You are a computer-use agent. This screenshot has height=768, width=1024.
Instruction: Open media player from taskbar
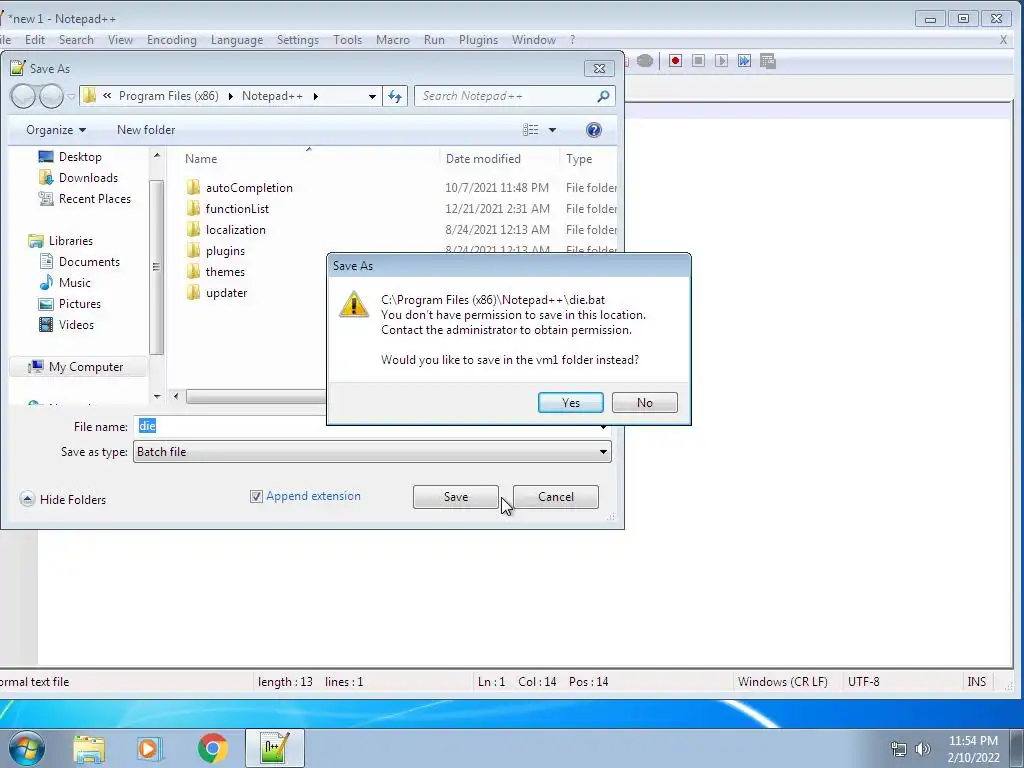148,749
